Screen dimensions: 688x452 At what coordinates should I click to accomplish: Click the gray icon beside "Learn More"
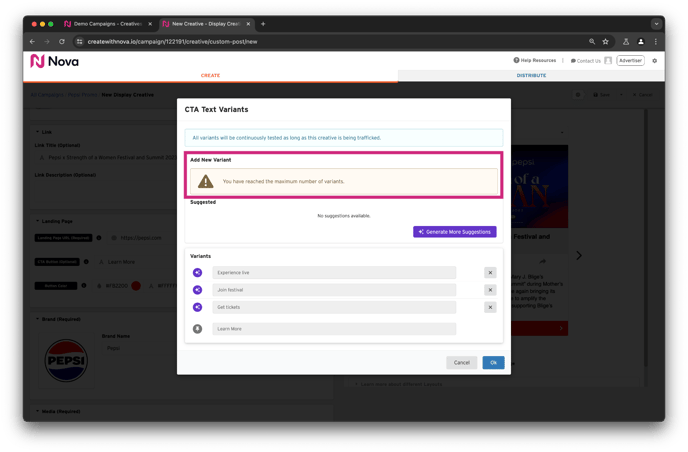pos(198,328)
